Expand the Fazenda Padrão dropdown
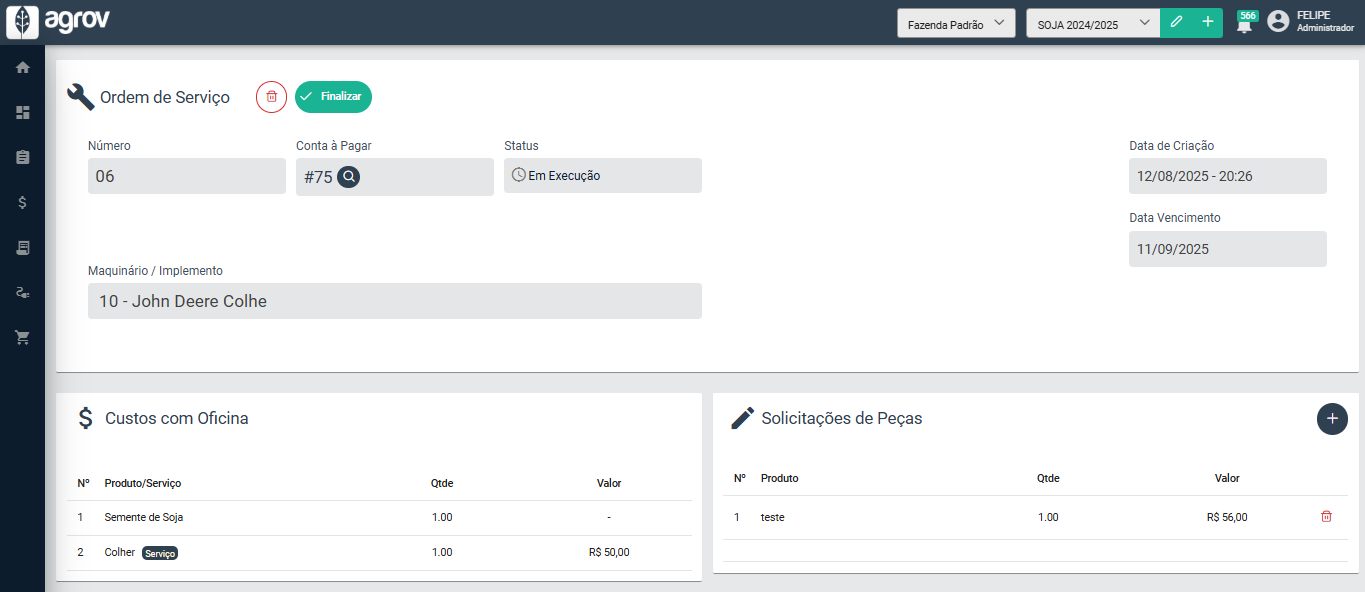Image resolution: width=1365 pixels, height=592 pixels. (x=956, y=23)
